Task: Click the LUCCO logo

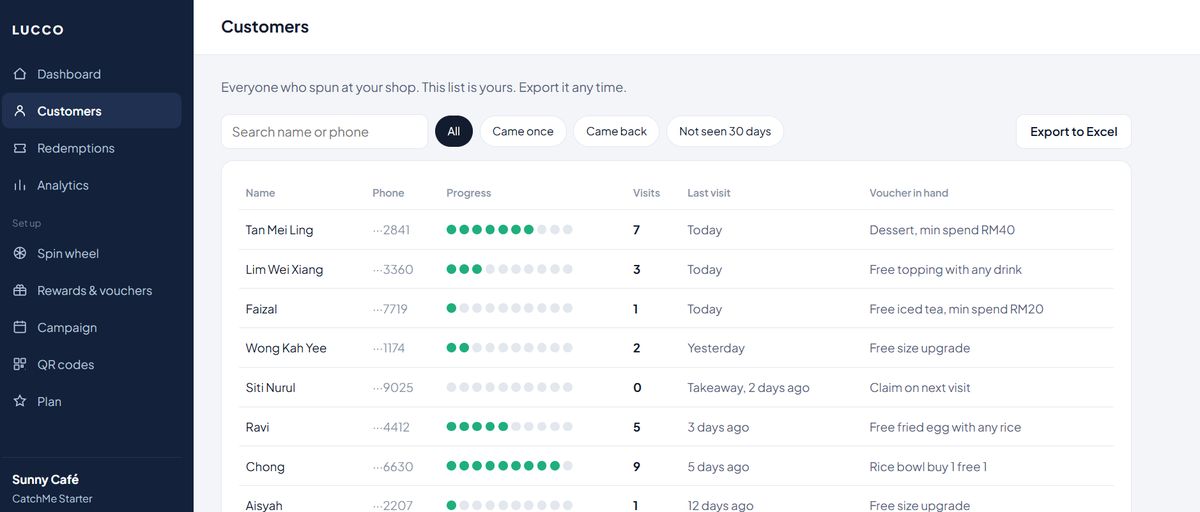Action: click(38, 30)
